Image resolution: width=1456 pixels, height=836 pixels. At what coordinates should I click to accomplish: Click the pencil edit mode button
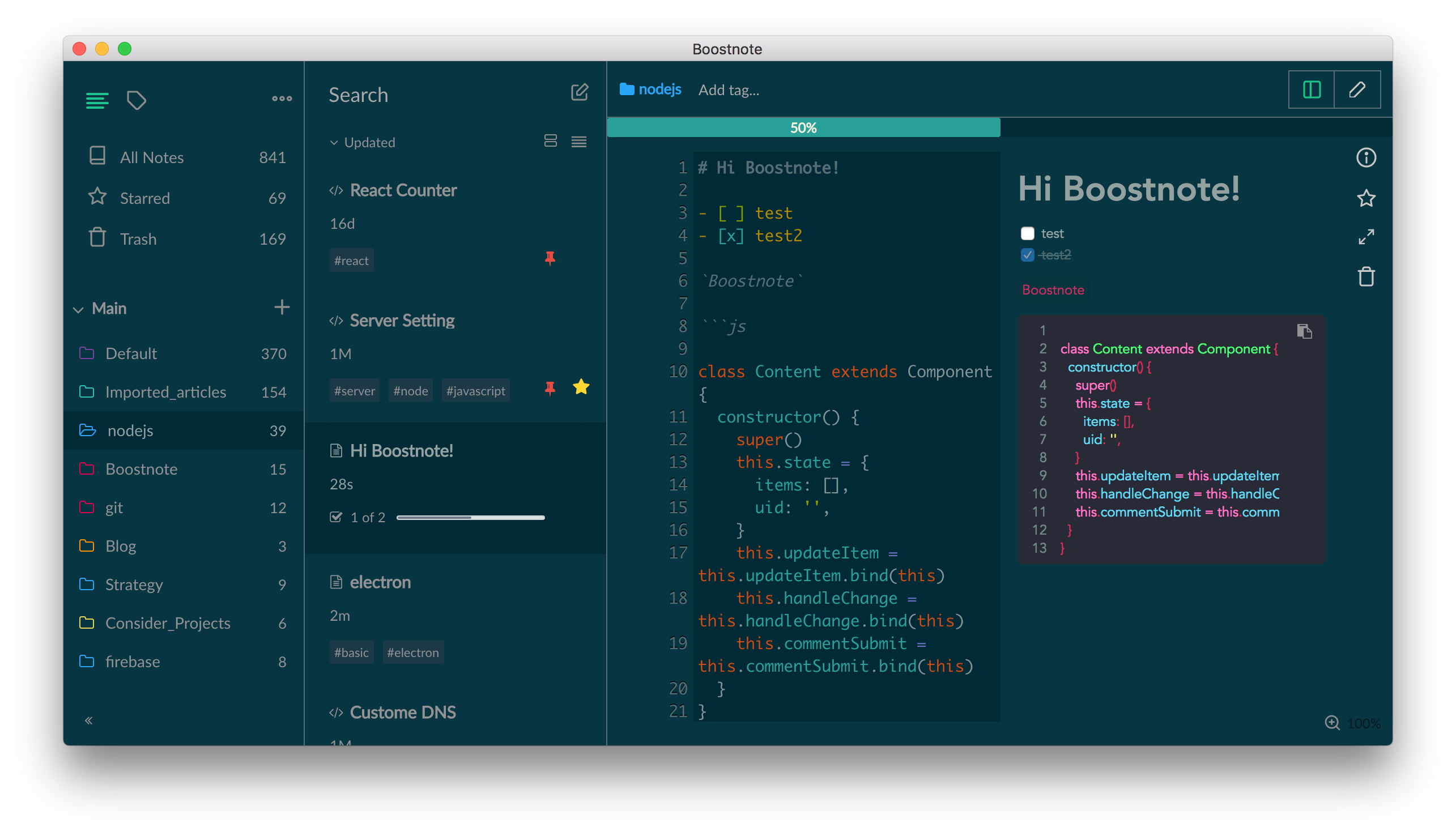click(1357, 89)
